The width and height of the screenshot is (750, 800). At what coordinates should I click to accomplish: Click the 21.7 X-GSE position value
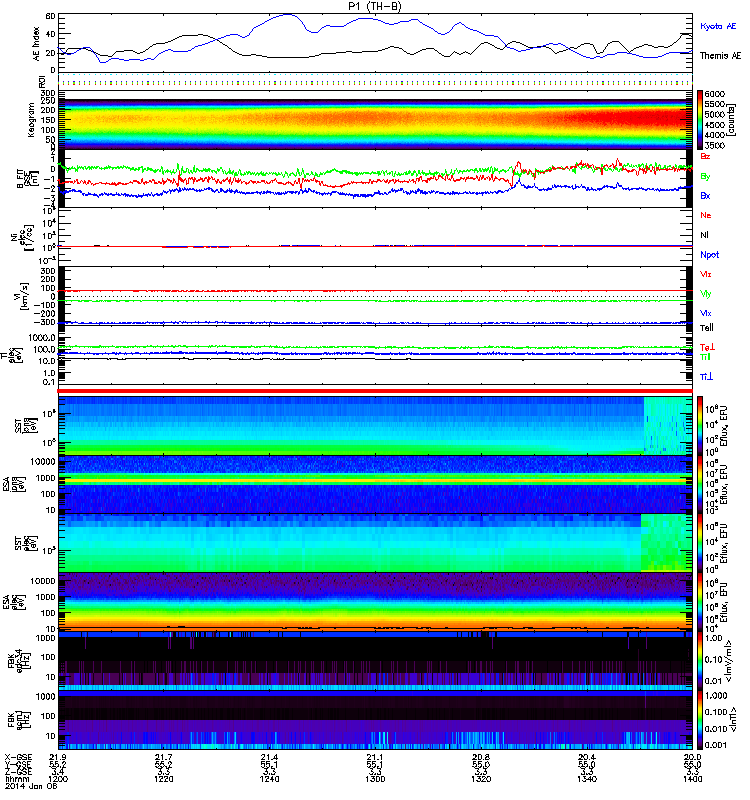(164, 757)
